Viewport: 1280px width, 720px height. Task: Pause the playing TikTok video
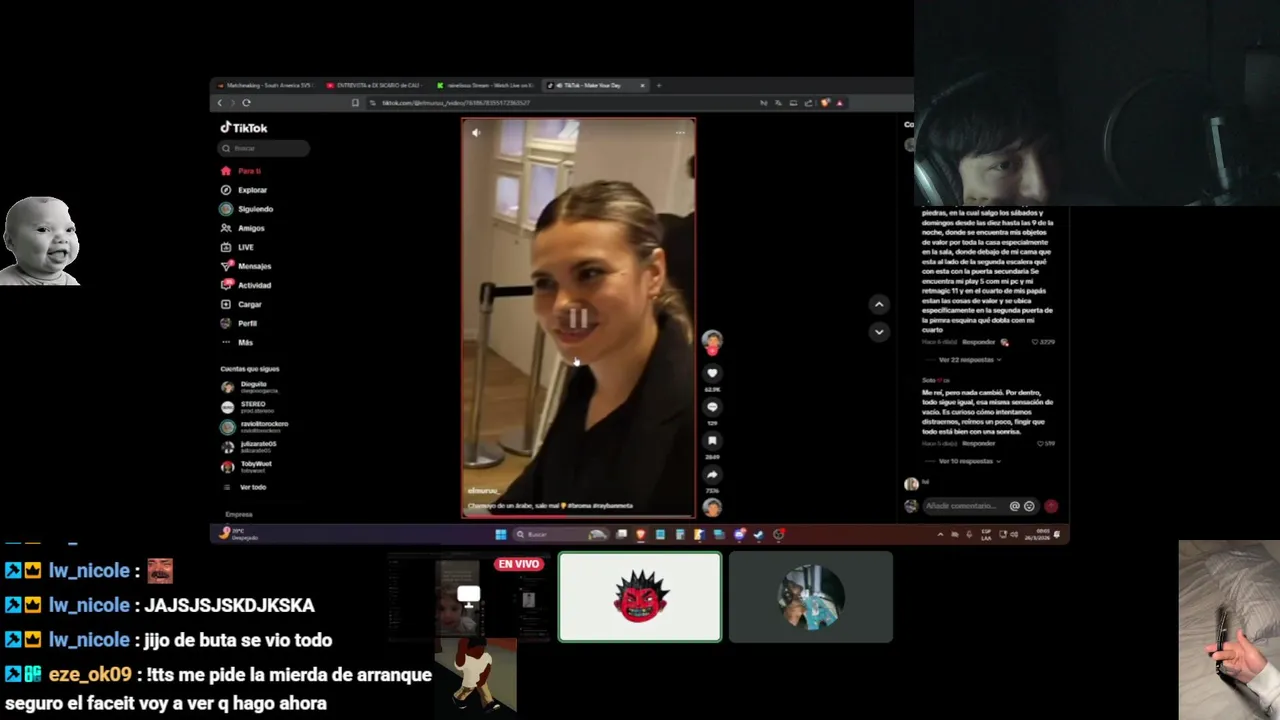pyautogui.click(x=578, y=318)
